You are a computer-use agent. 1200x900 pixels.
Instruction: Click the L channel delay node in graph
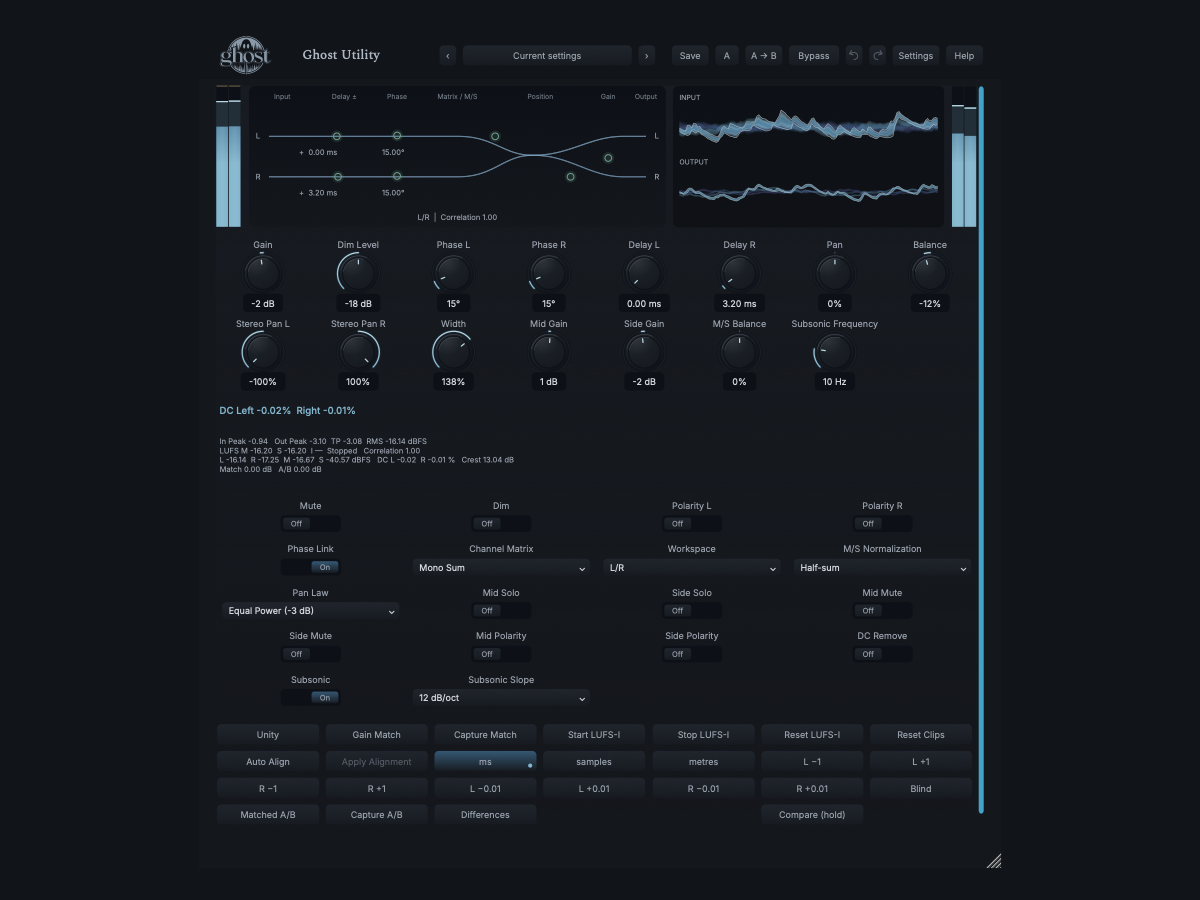point(337,136)
